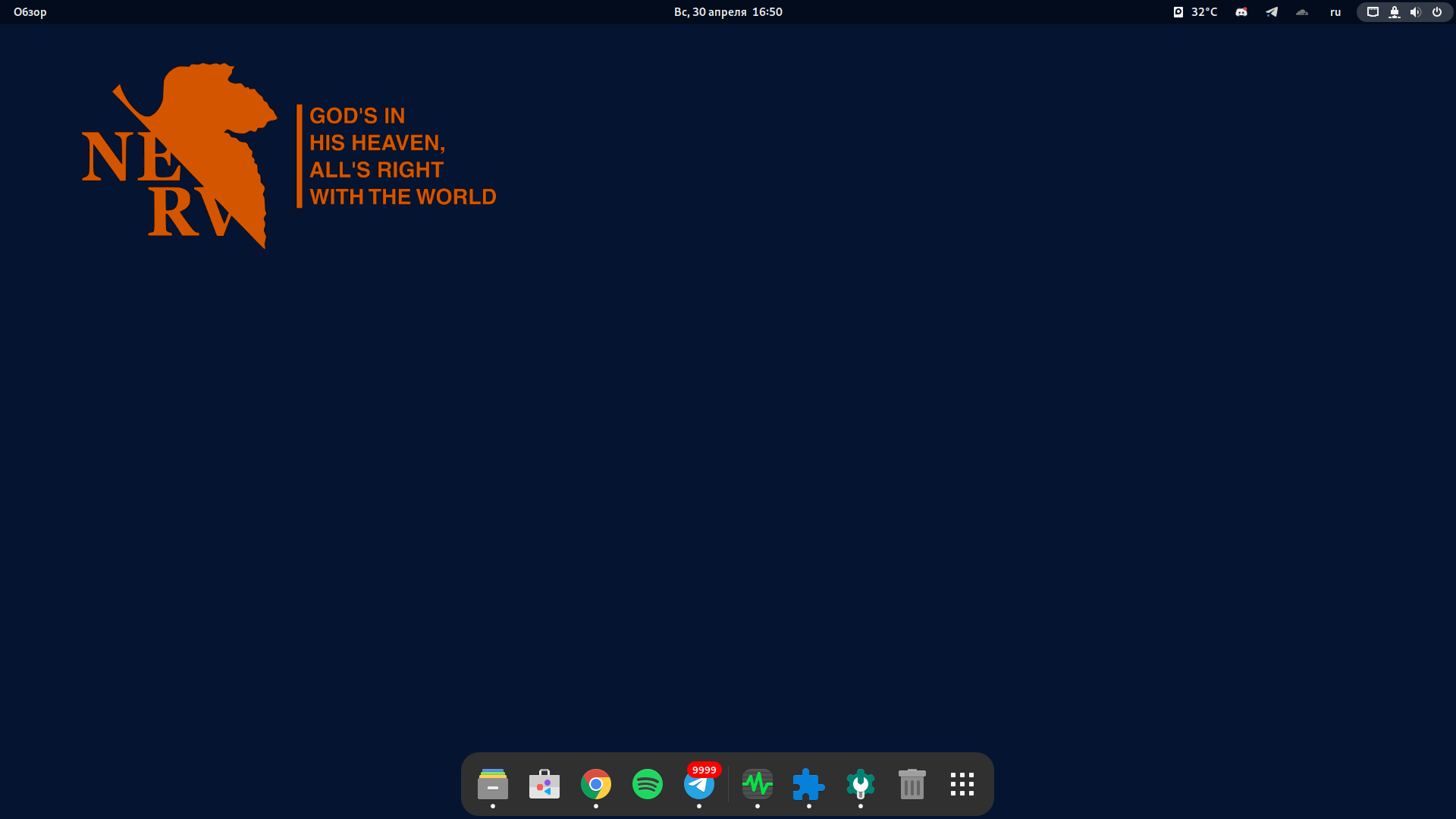Screen dimensions: 1456x819
Task: Open Google Chrome from the dock
Action: point(596,784)
